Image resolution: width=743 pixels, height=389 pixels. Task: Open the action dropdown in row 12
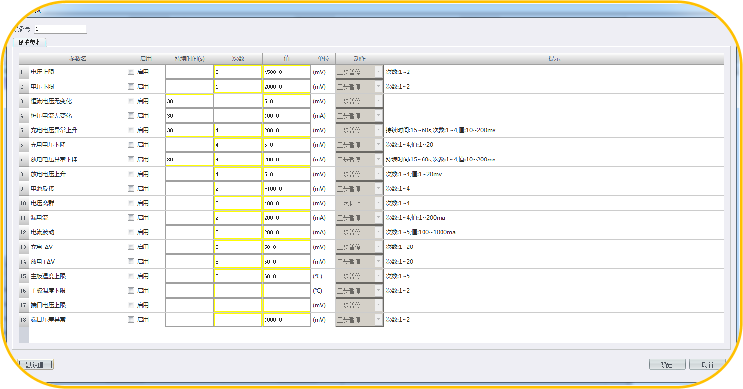(359, 232)
